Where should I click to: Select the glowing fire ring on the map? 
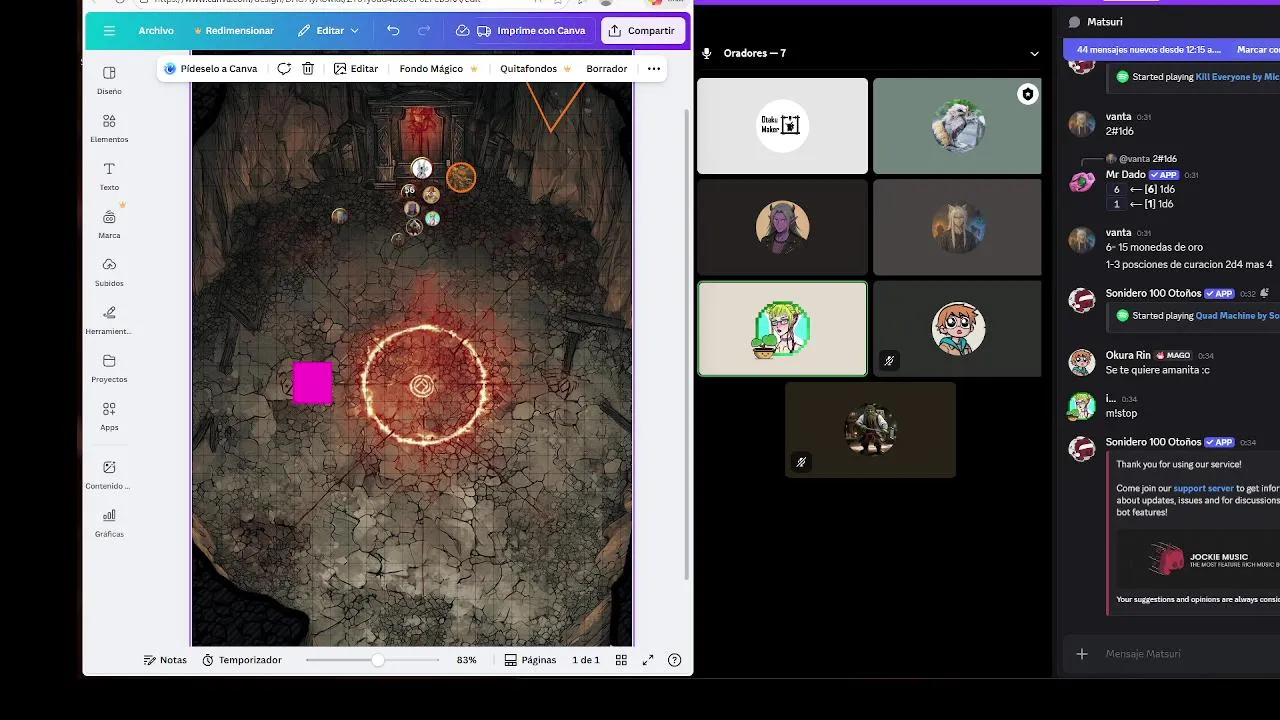pos(426,384)
